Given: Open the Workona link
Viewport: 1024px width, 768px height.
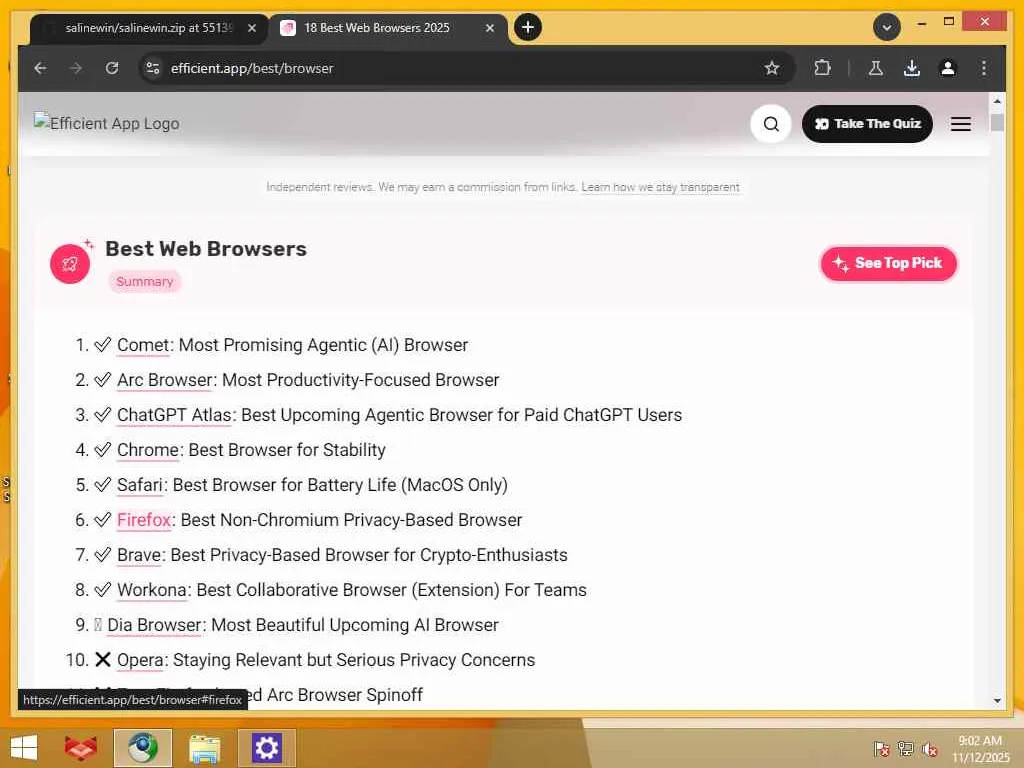Looking at the screenshot, I should pos(152,590).
